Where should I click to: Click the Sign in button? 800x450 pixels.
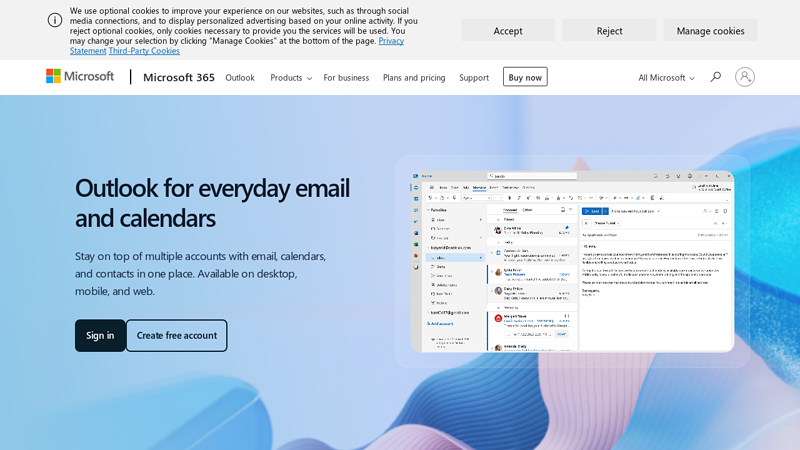pyautogui.click(x=100, y=335)
